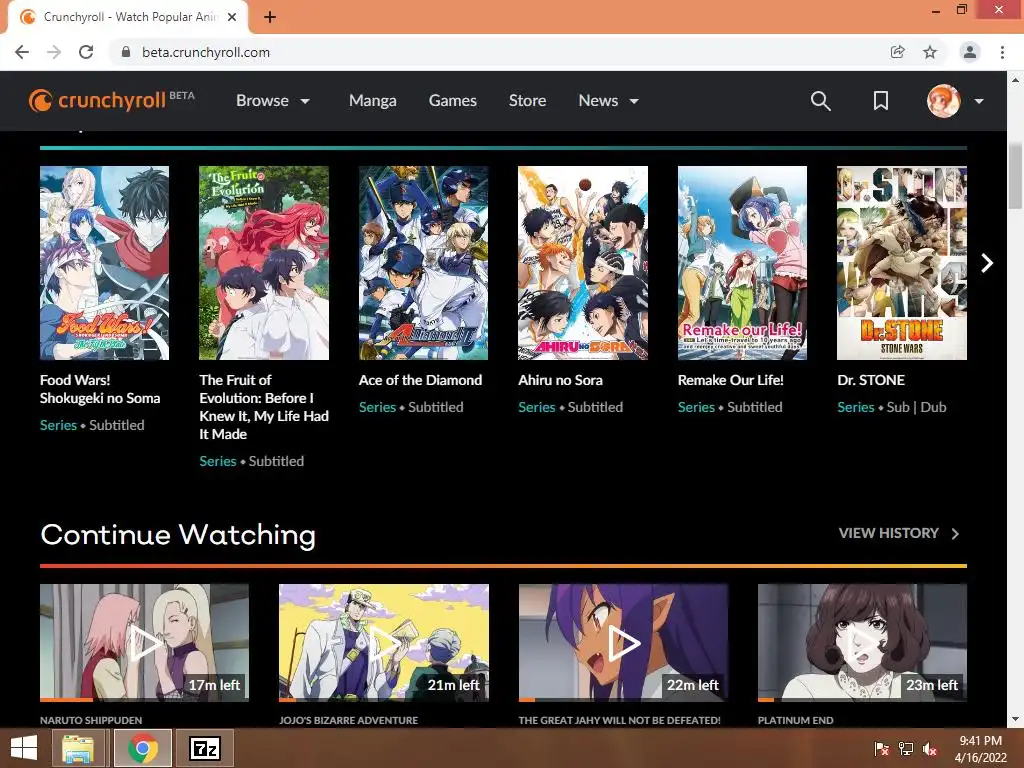Play the Platinum End episode
The height and width of the screenshot is (768, 1024).
click(x=862, y=643)
